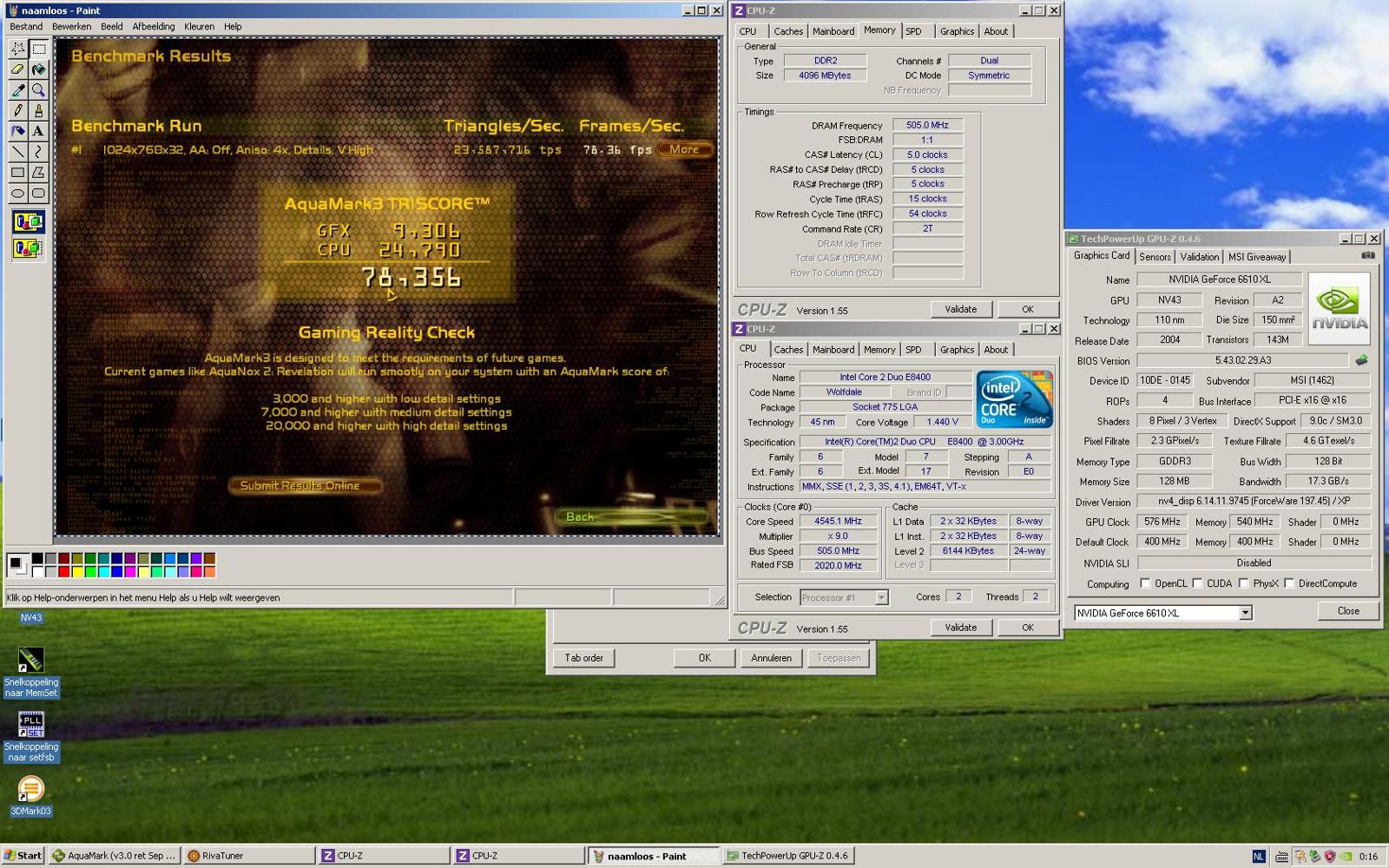Image resolution: width=1389 pixels, height=868 pixels.
Task: Enable the DirectCompute checkbox in GPU-Z
Action: pyautogui.click(x=1288, y=583)
